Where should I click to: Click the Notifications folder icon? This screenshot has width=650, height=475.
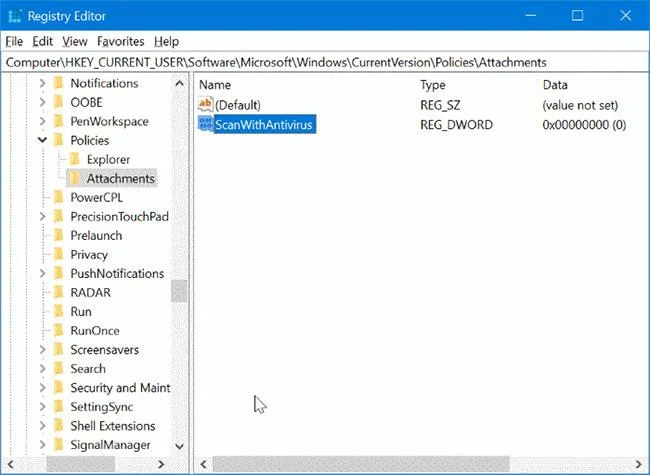[x=59, y=83]
